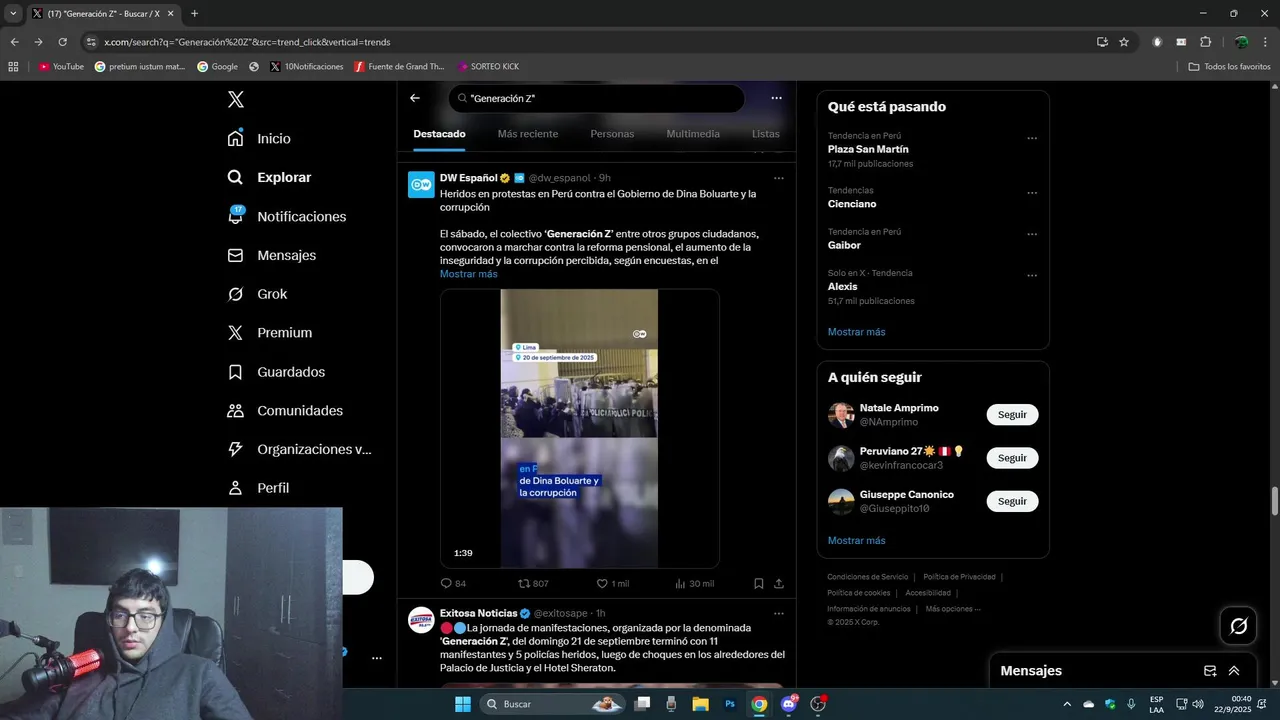View stats of DW Español post
This screenshot has height=720, width=1280.
[680, 583]
